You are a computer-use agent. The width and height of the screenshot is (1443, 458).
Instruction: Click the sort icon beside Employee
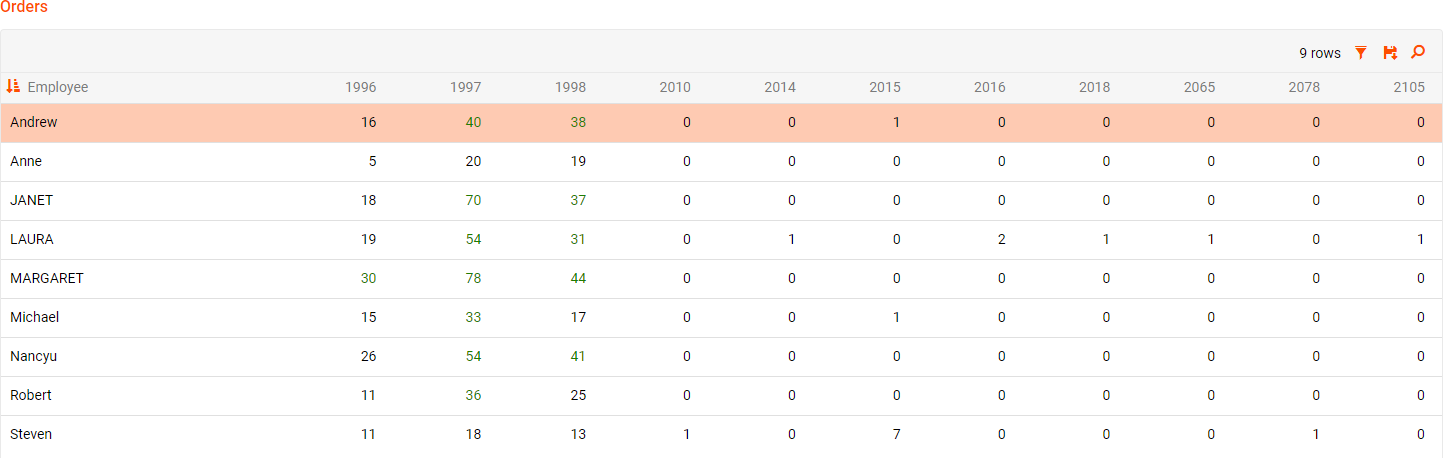(x=14, y=87)
